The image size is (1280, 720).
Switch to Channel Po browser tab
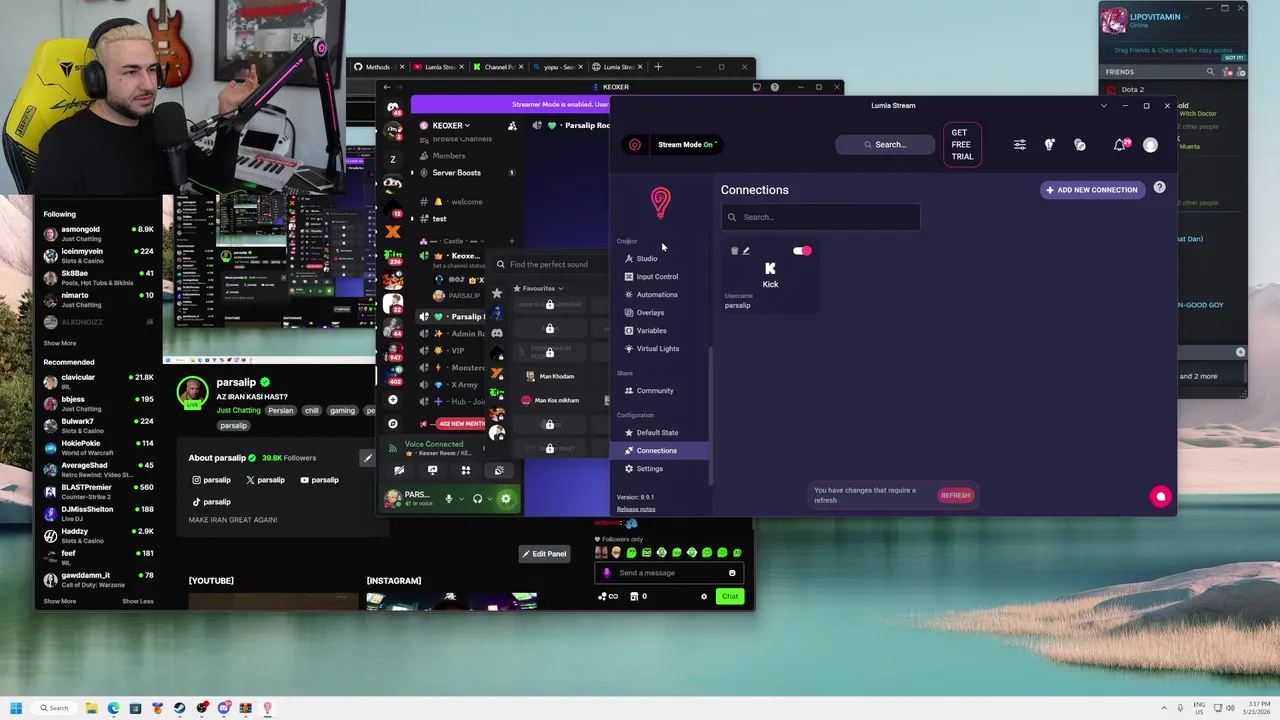pos(498,67)
